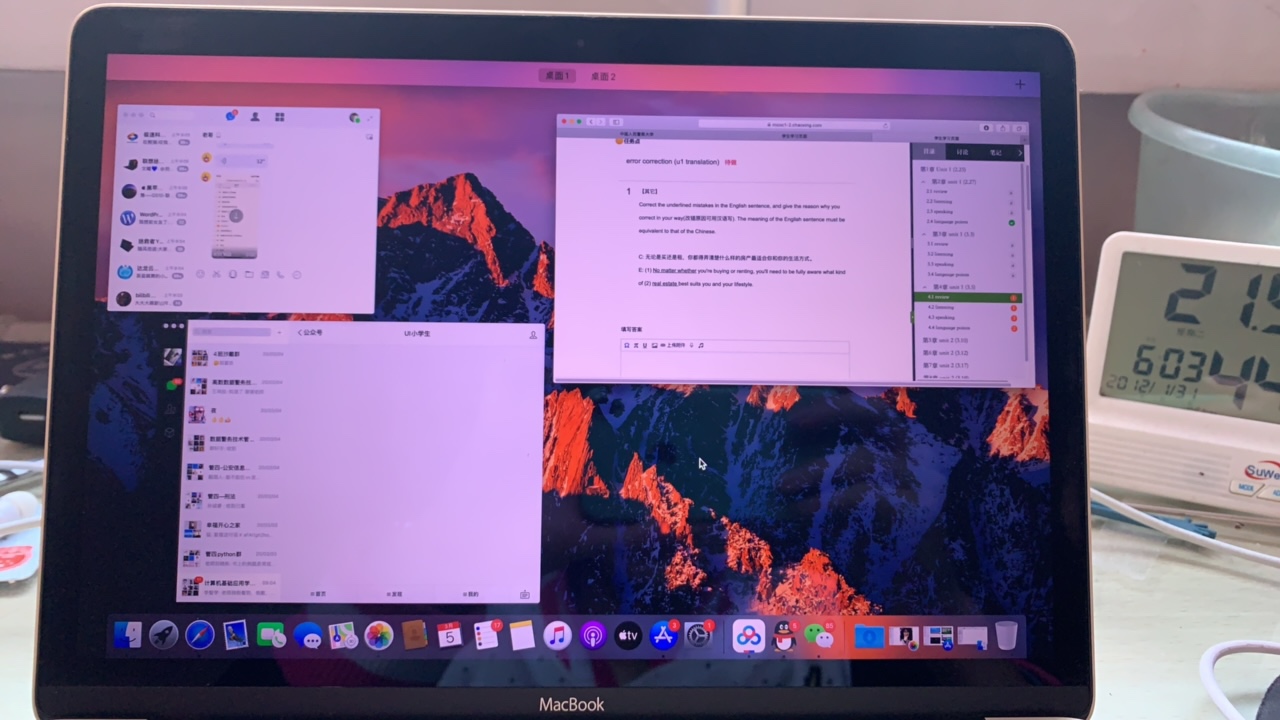
Task: Open Apple TV app in dock
Action: (x=628, y=635)
